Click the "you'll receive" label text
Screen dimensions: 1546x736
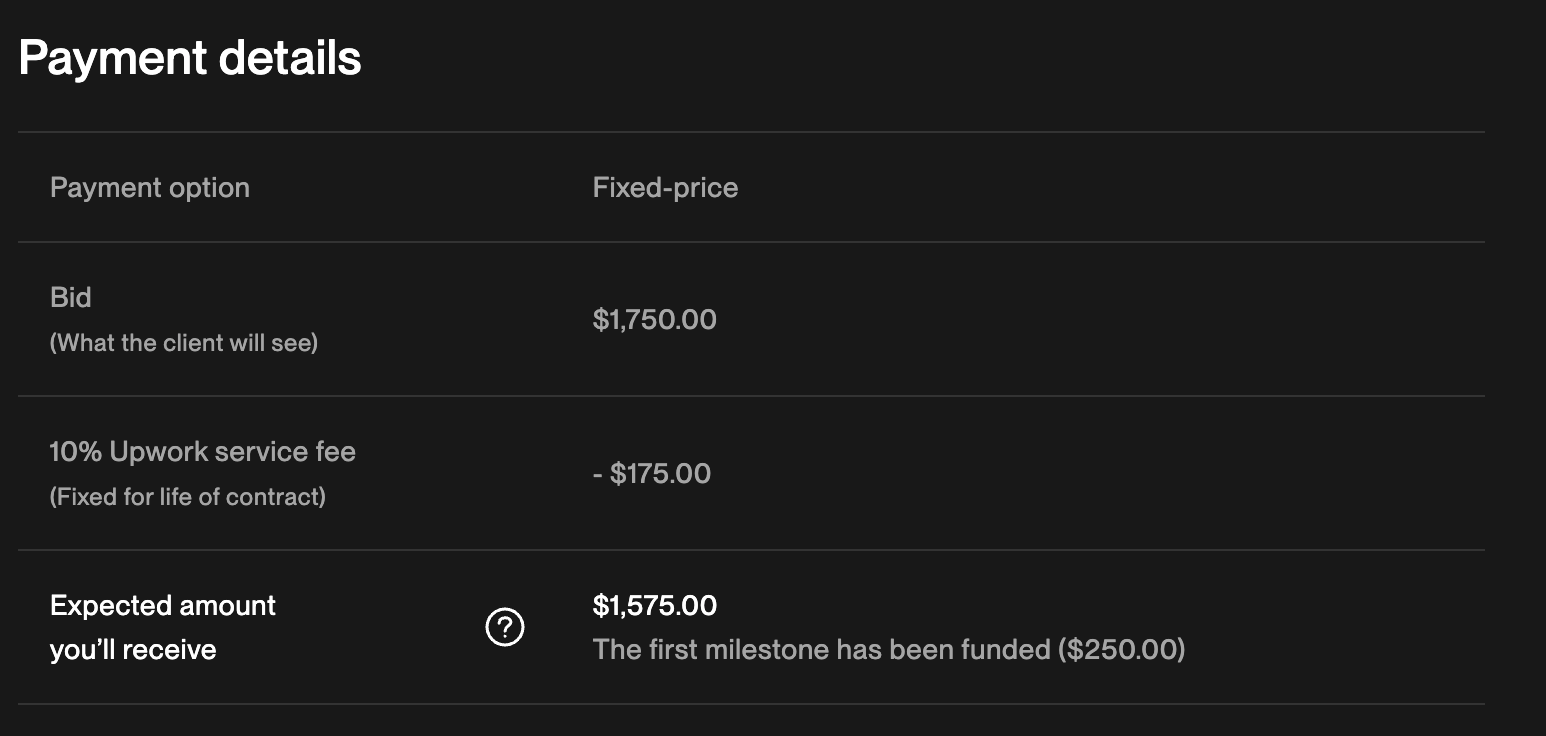click(133, 650)
